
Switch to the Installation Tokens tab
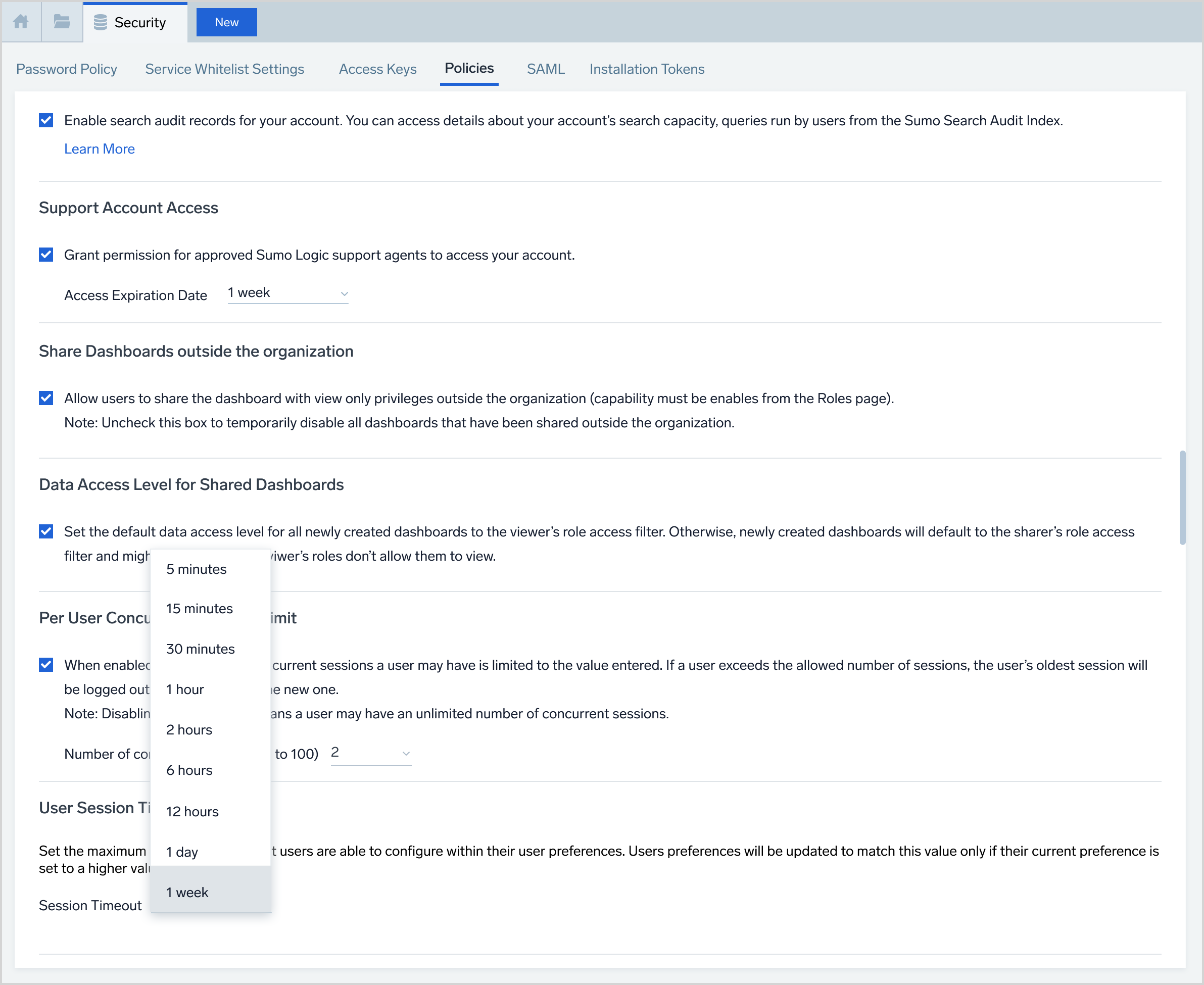pos(647,69)
